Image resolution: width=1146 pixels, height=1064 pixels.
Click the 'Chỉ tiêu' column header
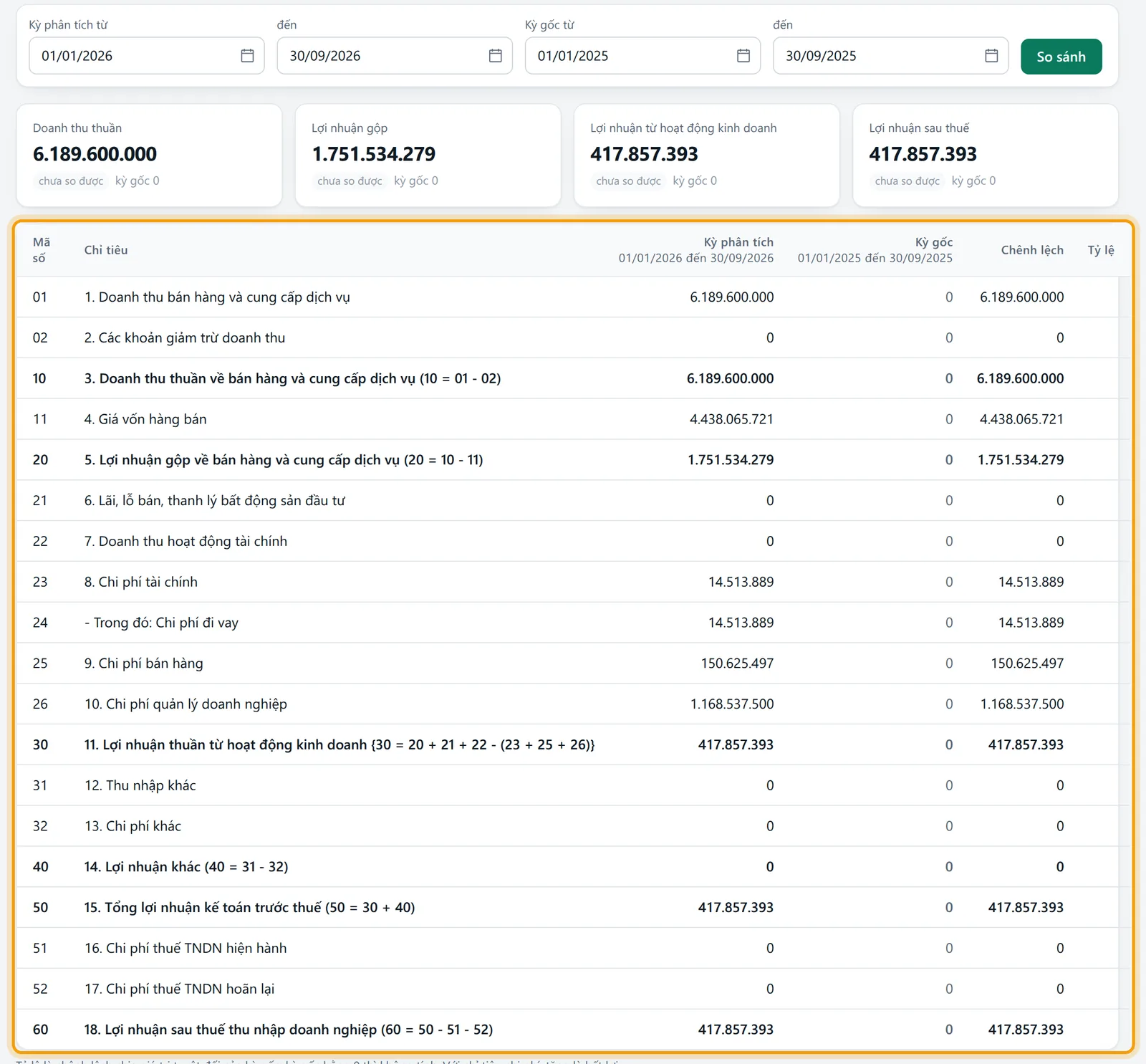click(106, 250)
